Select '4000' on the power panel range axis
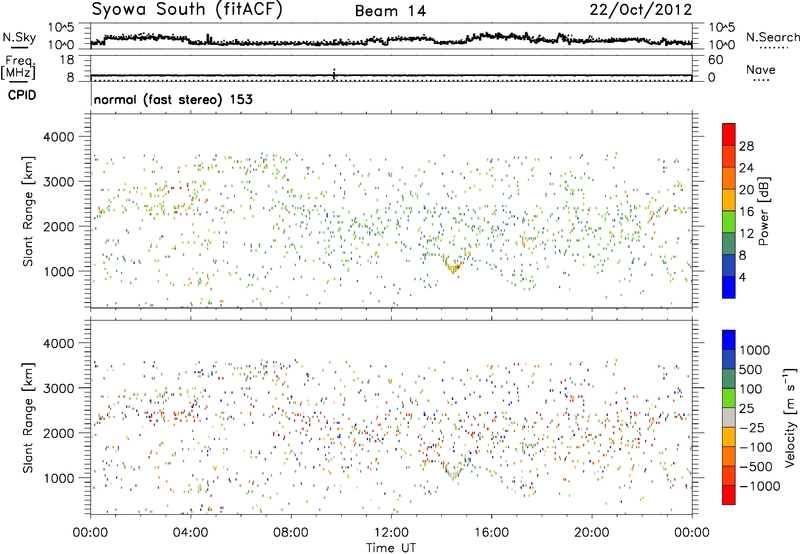 tap(58, 137)
